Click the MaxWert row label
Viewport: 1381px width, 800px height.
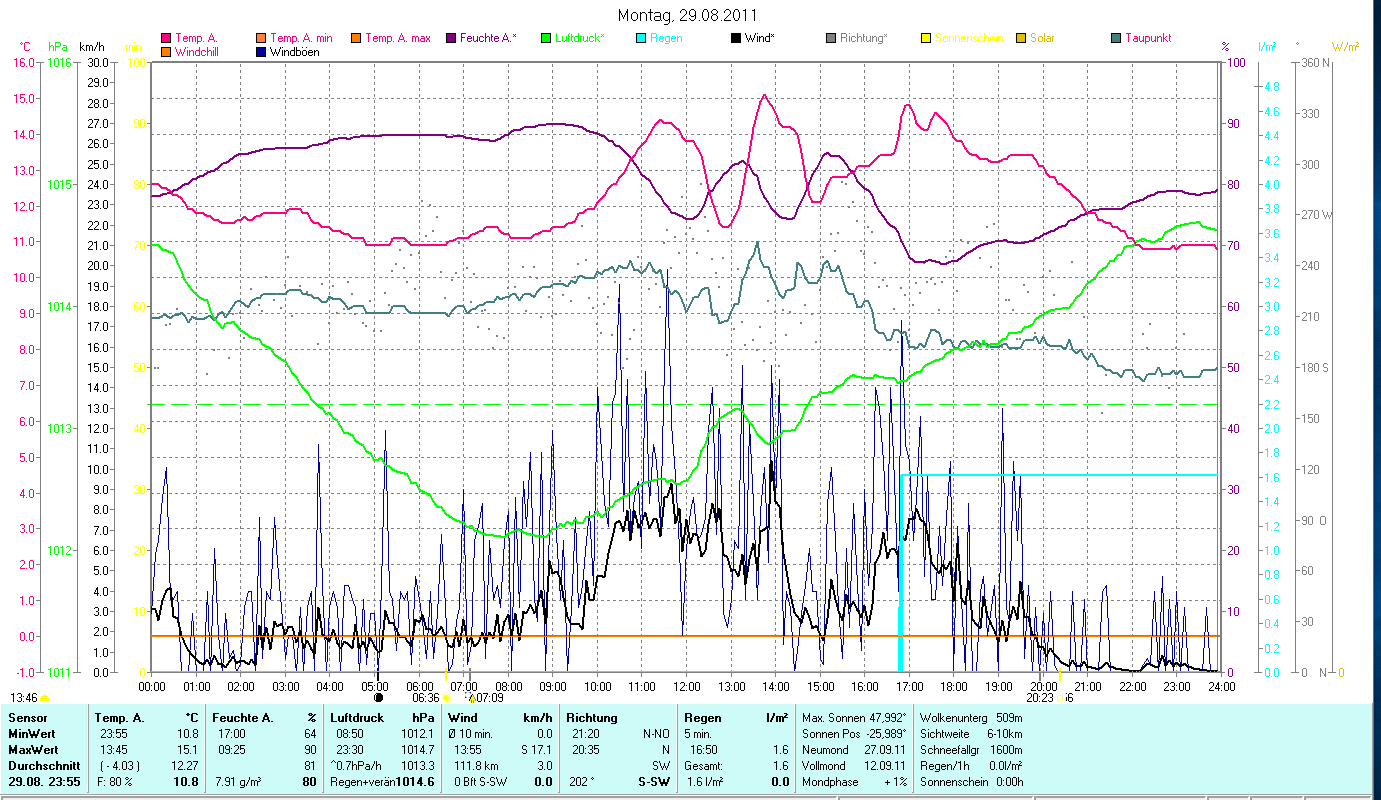32,749
